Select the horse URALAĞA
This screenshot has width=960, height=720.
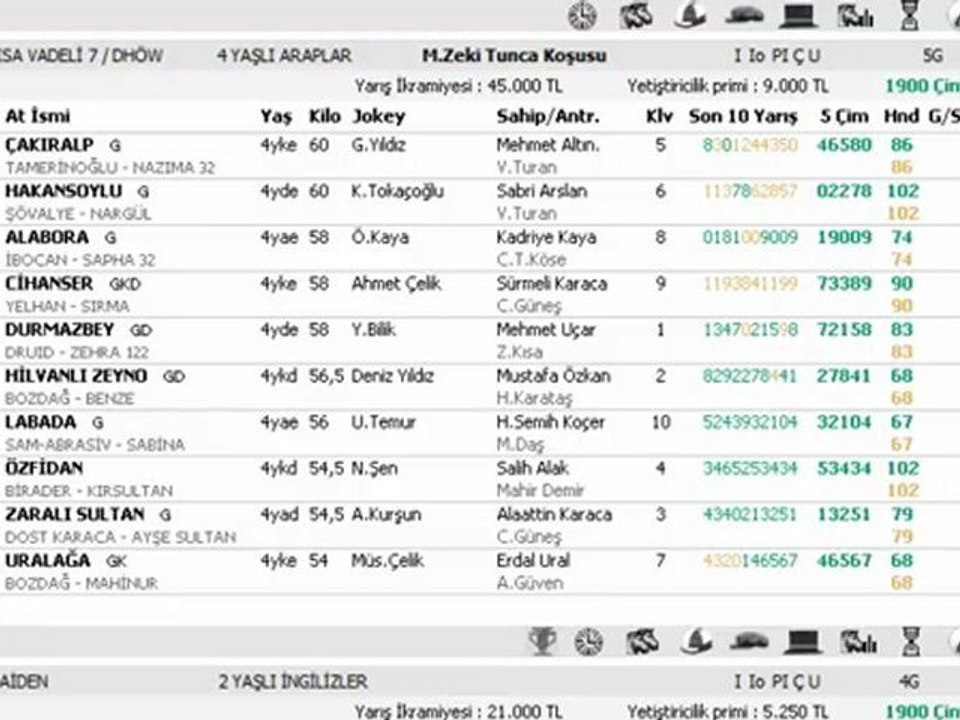point(48,560)
